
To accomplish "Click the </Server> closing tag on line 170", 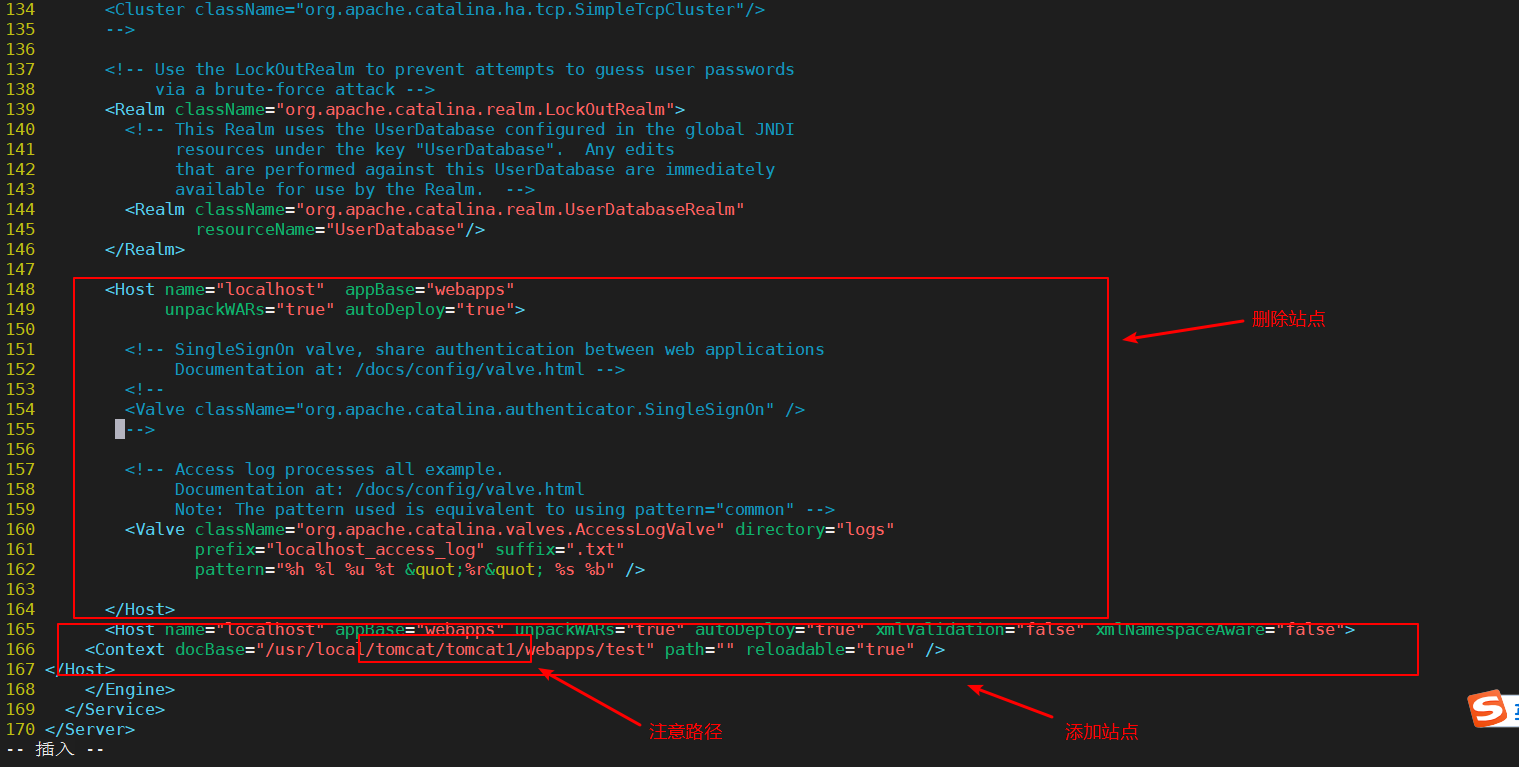I will pos(90,730).
